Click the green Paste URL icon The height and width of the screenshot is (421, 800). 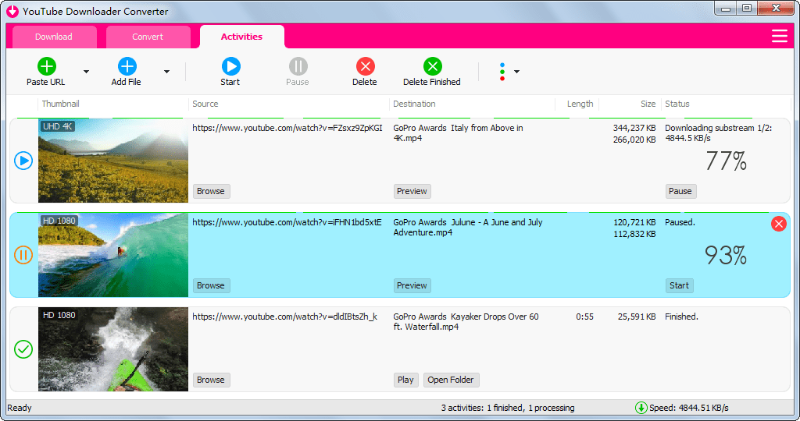(x=46, y=66)
